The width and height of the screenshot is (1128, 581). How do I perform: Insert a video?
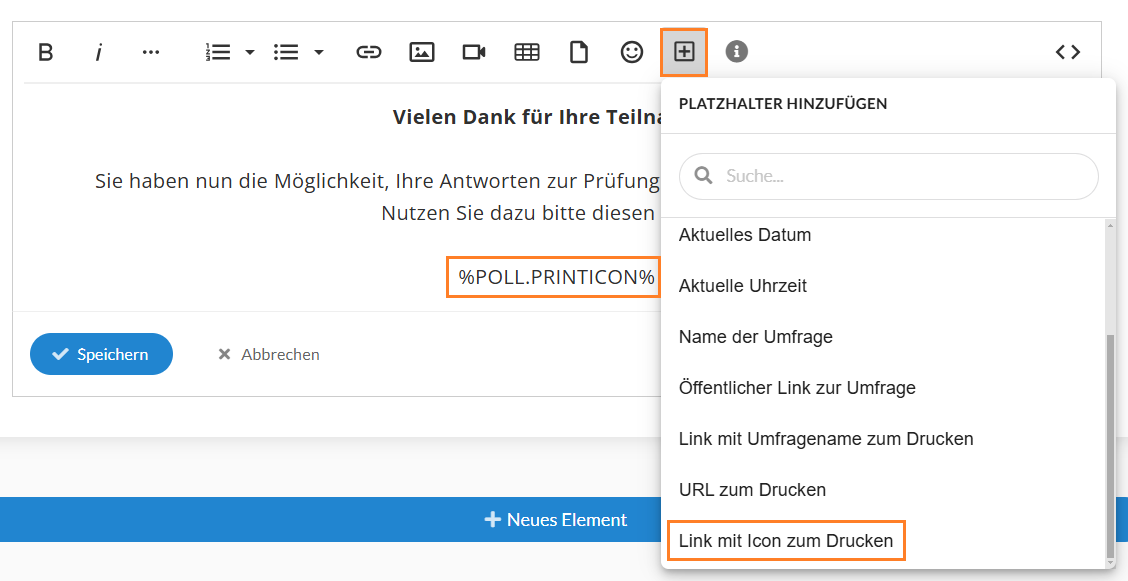pyautogui.click(x=474, y=52)
